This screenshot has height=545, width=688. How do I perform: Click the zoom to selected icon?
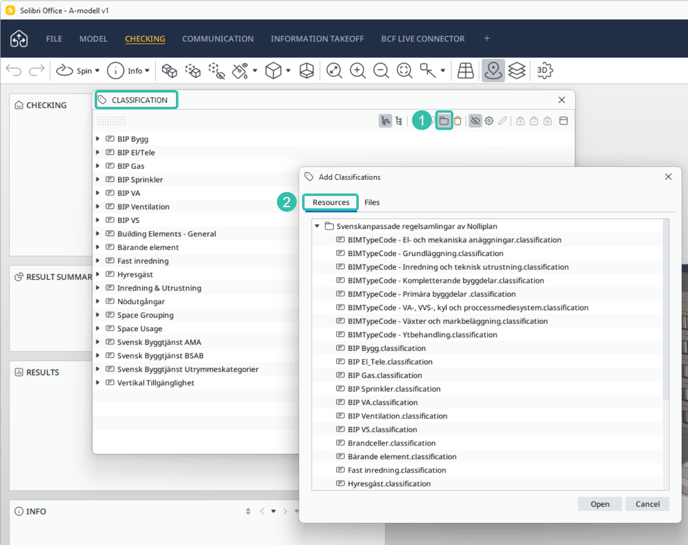point(404,70)
